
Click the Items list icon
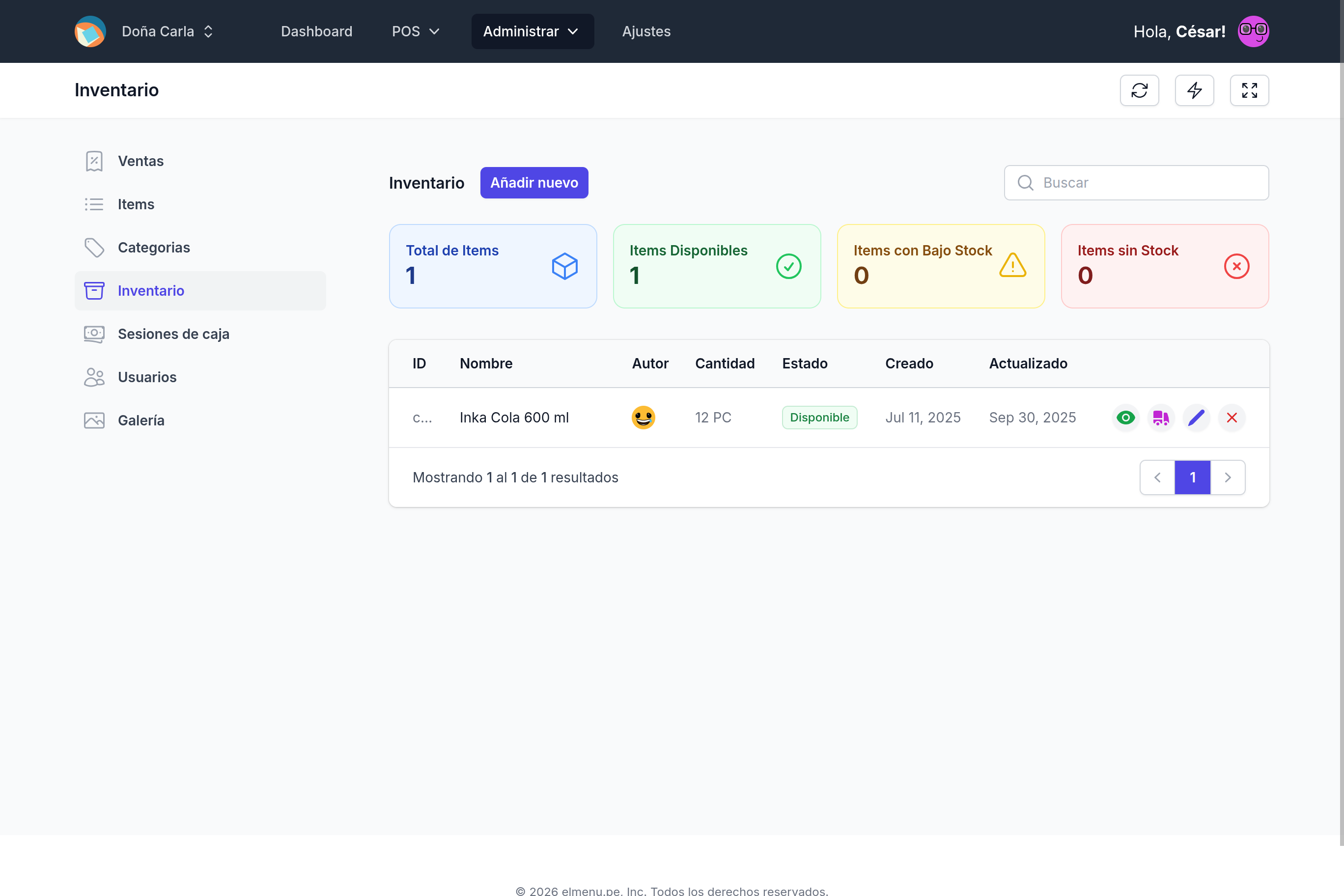click(94, 204)
